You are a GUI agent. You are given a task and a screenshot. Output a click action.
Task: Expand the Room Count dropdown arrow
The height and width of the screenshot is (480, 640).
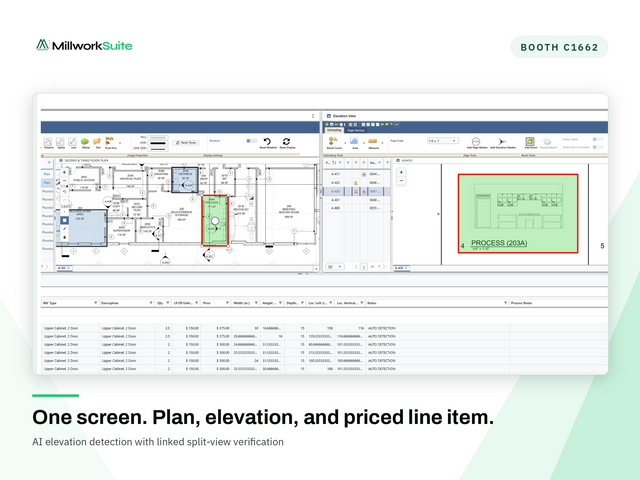[x=345, y=143]
